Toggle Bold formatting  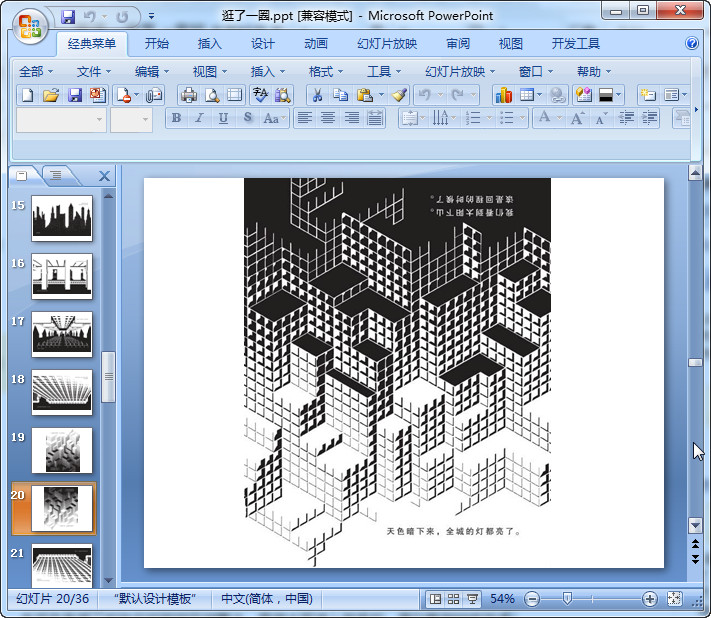coord(176,118)
